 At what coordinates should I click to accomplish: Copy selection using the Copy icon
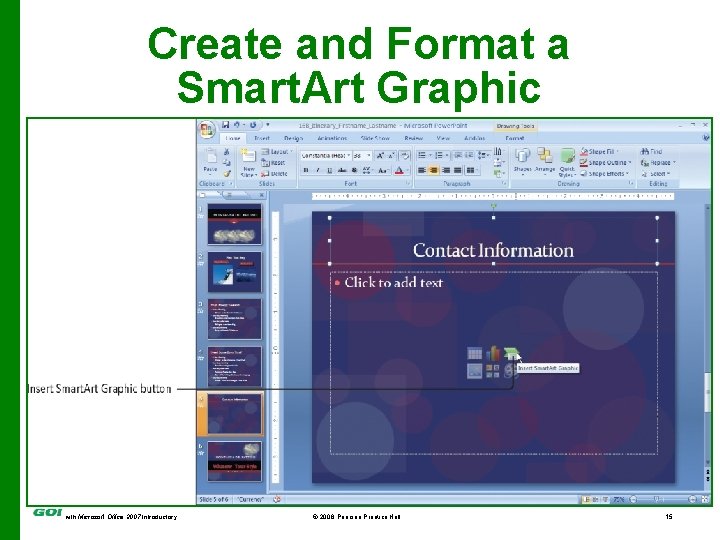[x=226, y=163]
